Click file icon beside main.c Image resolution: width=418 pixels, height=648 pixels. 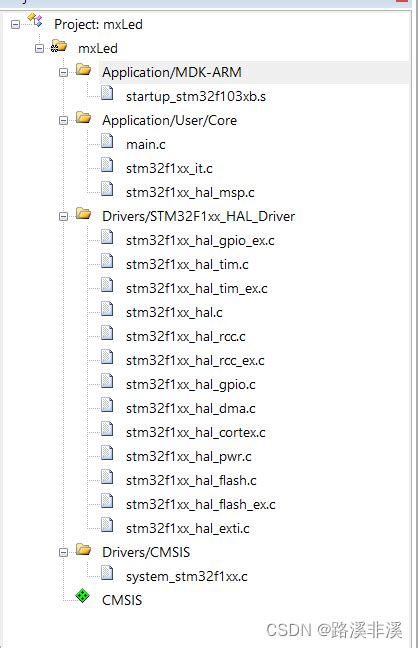coord(107,141)
